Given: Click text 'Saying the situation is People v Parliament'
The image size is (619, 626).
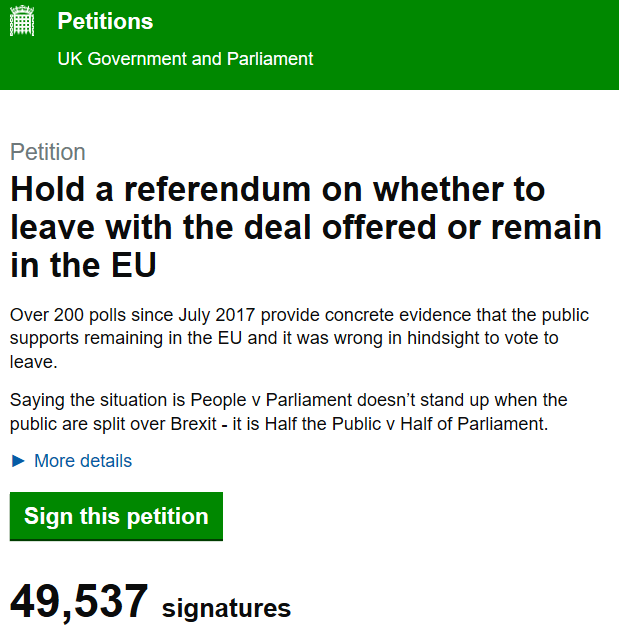Looking at the screenshot, I should pos(170,401).
